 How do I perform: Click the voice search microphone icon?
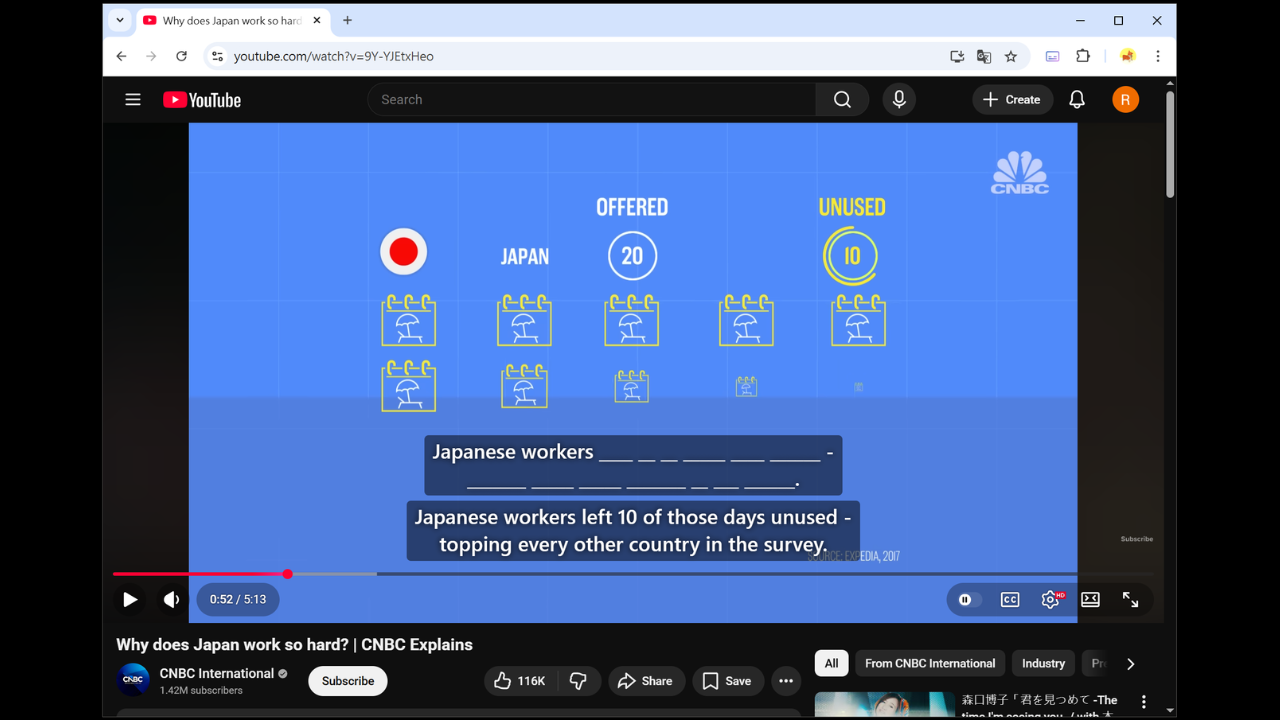(899, 100)
